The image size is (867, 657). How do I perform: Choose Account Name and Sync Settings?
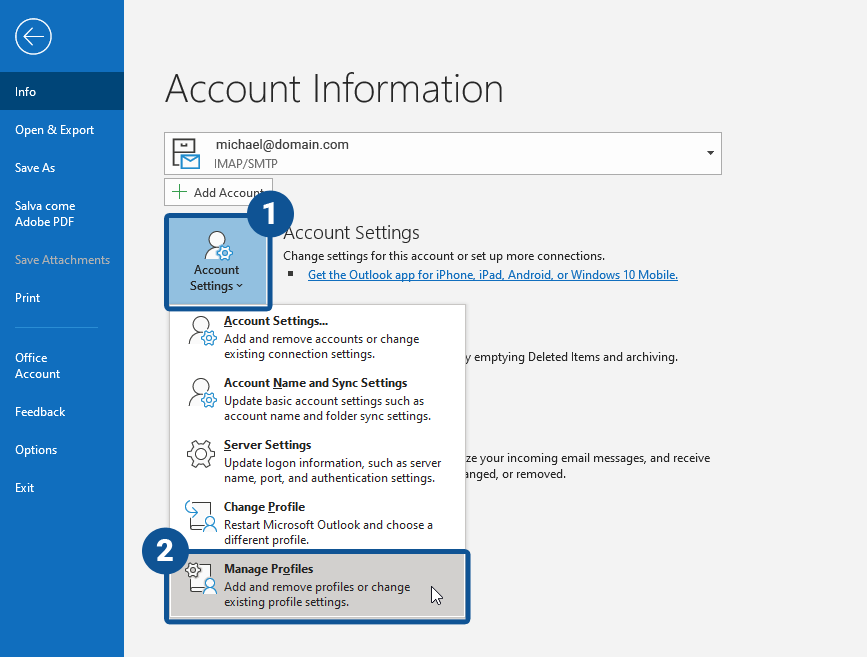pyautogui.click(x=317, y=399)
